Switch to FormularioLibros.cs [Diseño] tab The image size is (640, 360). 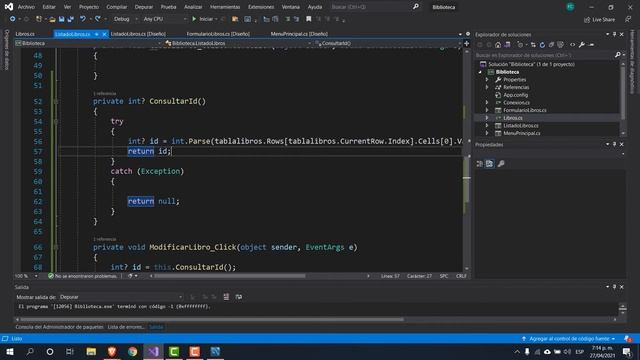click(x=218, y=34)
